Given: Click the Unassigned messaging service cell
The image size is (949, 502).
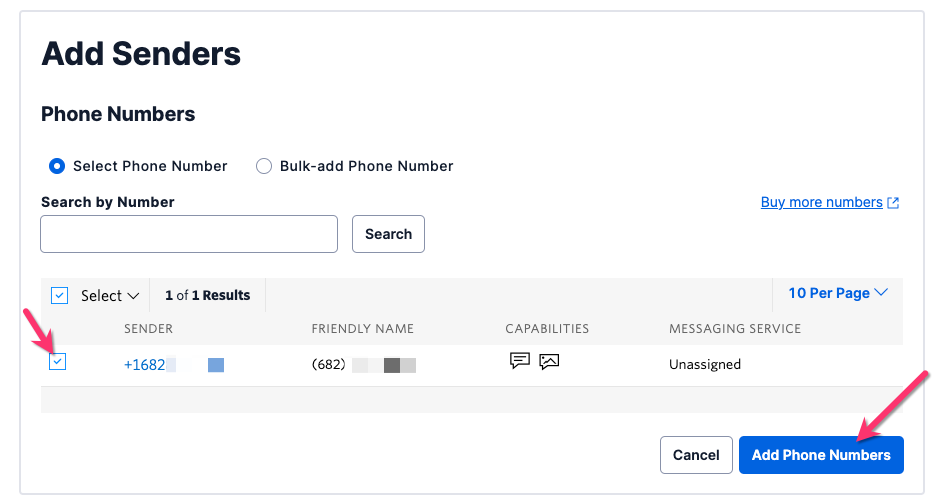Looking at the screenshot, I should (x=704, y=365).
